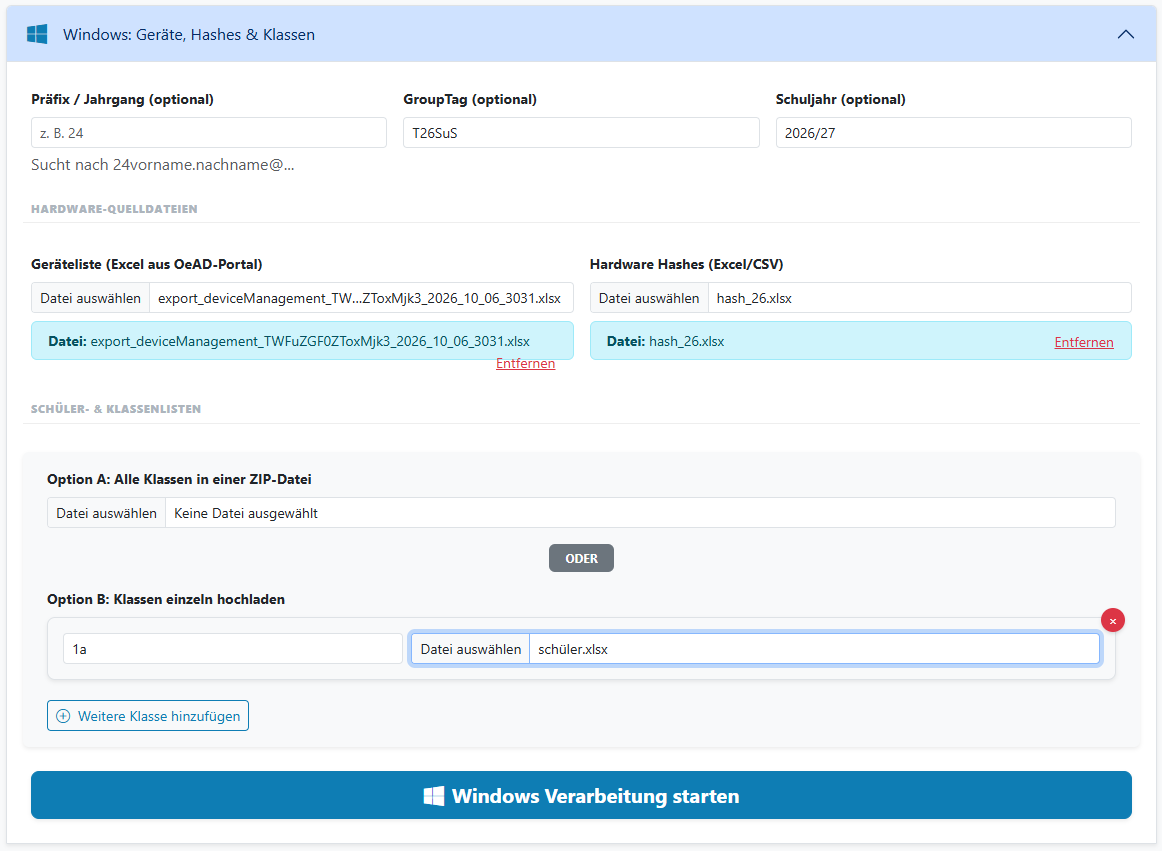Select the Schuljahr field showing 2026/27
Screen dimensions: 1162x851
[953, 133]
